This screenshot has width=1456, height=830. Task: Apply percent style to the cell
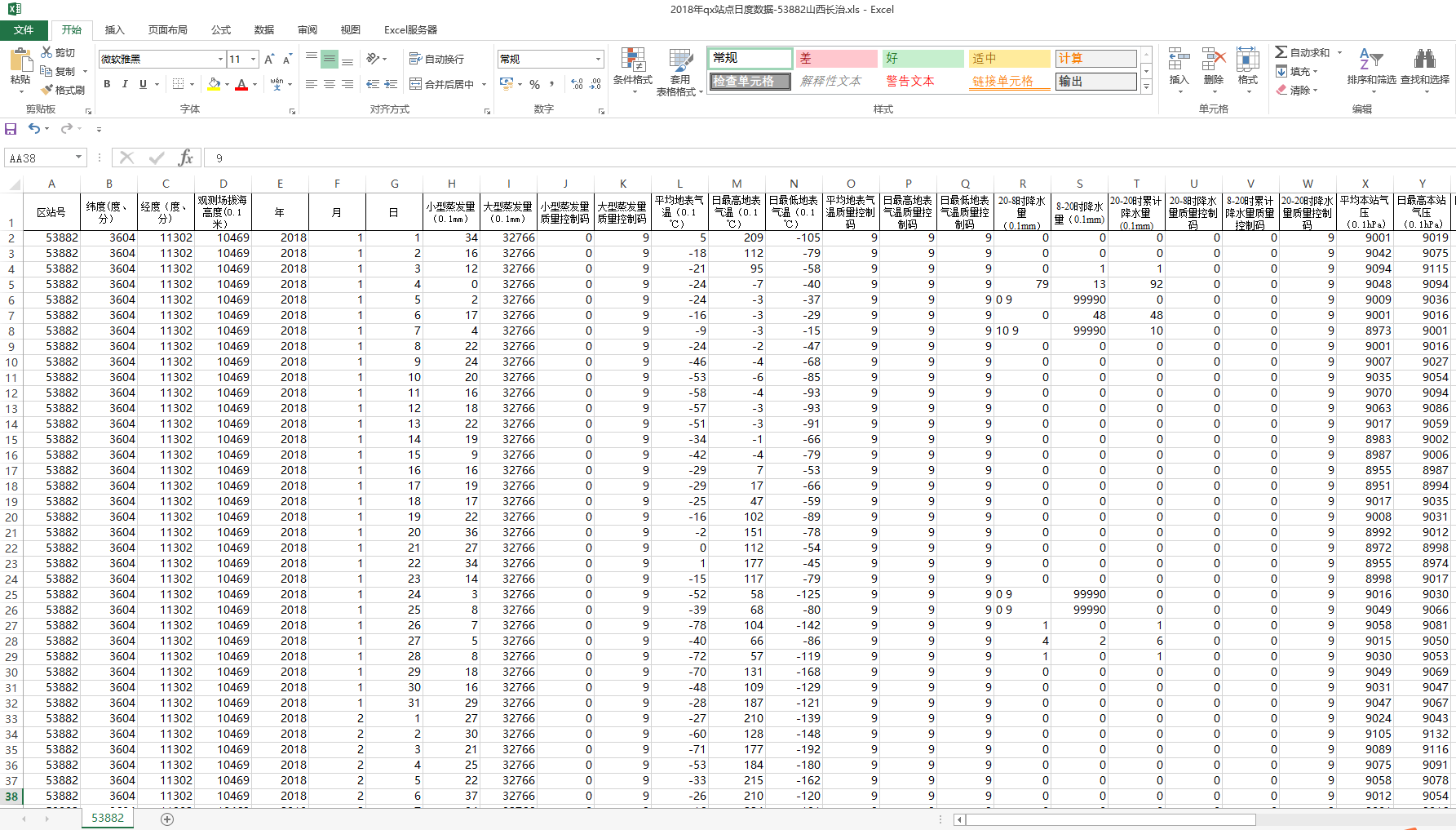[534, 84]
